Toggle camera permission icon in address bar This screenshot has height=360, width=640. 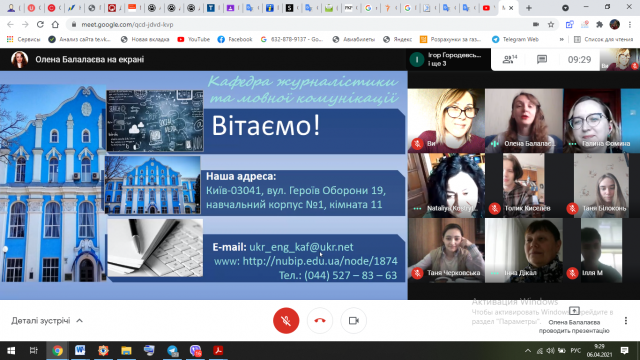(x=536, y=24)
